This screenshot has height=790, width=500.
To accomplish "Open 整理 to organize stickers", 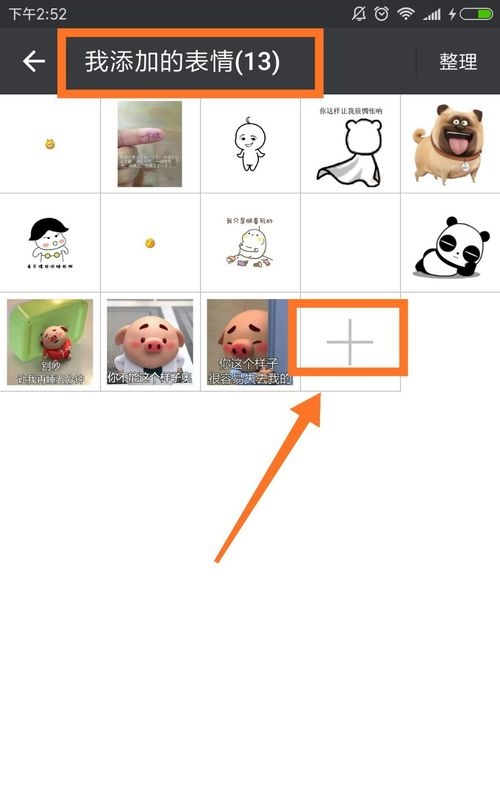I will pos(458,61).
